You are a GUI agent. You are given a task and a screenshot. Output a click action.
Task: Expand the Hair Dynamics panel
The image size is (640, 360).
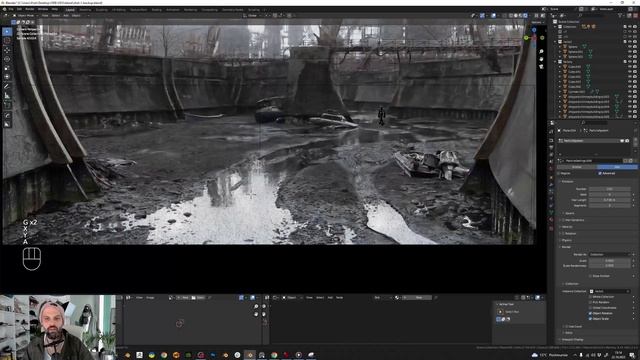[x=572, y=220]
